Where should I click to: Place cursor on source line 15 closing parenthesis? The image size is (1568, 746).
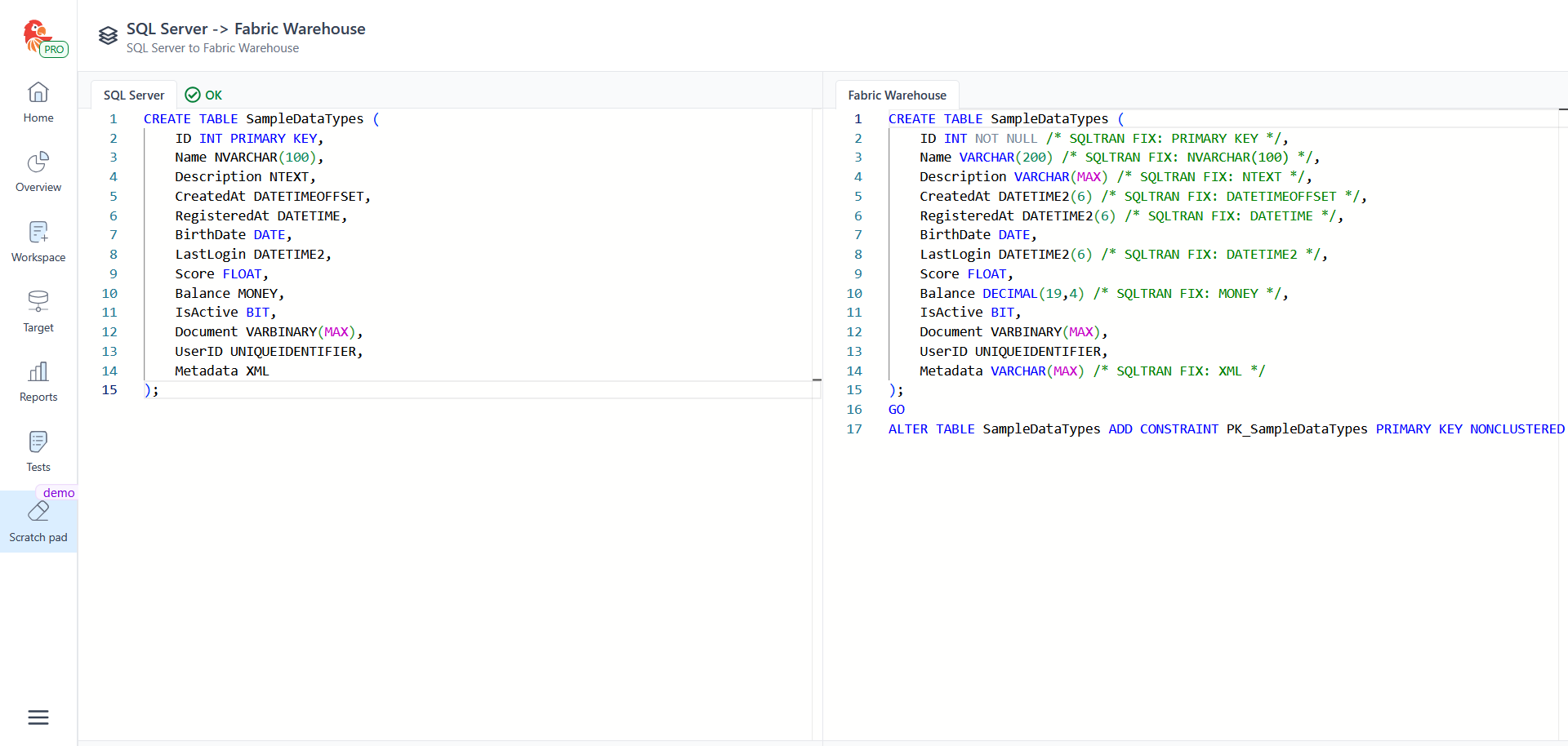tap(148, 390)
